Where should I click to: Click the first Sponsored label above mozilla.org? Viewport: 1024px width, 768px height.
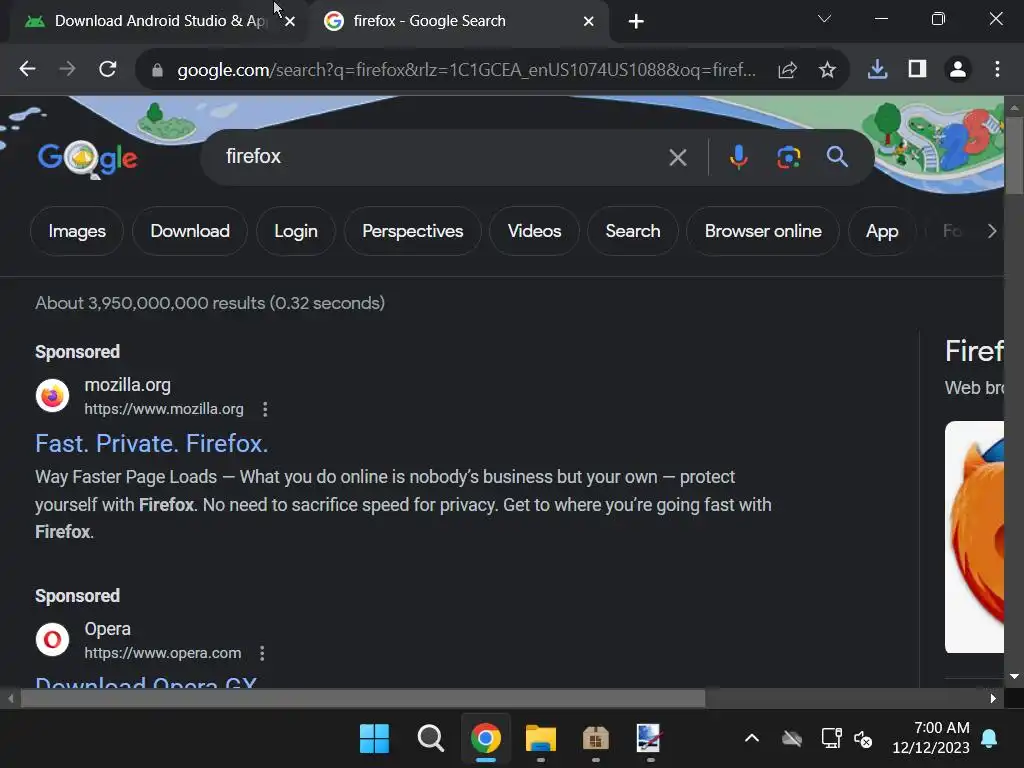coord(78,352)
